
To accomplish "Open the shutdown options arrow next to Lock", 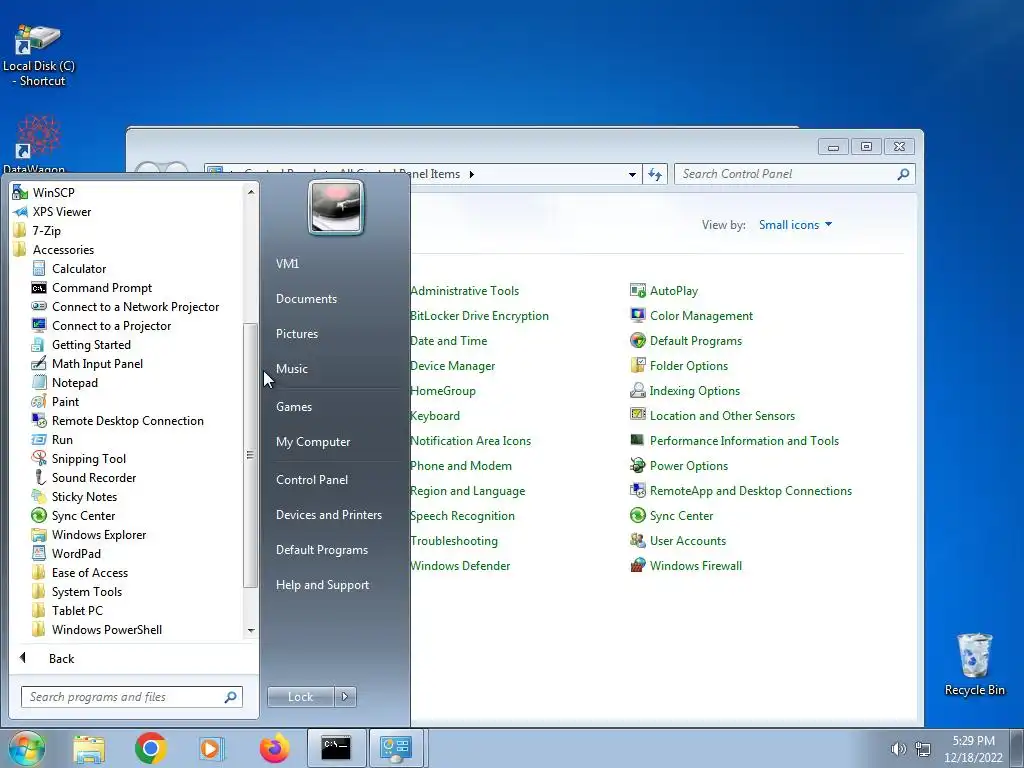I will (x=345, y=697).
